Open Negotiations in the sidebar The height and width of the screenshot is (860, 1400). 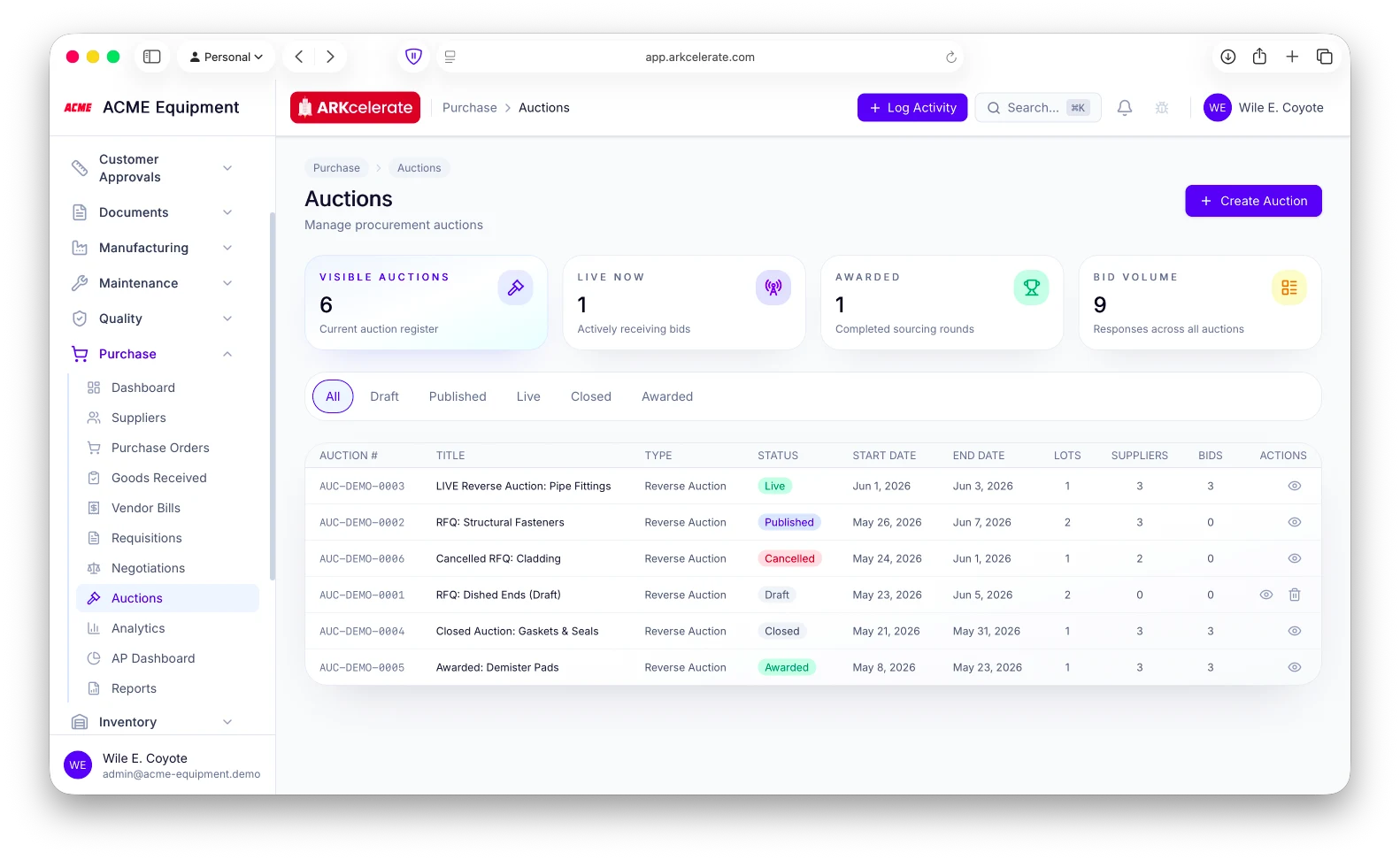(x=148, y=568)
